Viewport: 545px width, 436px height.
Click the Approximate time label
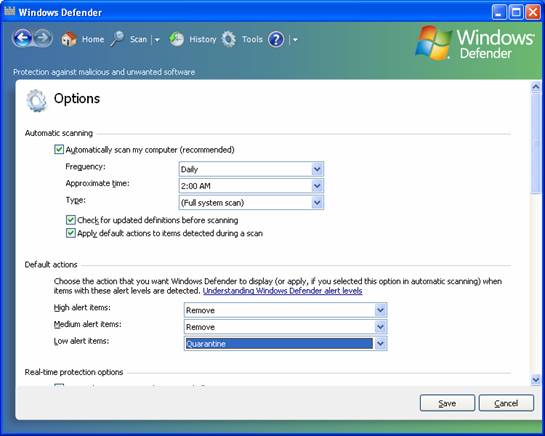click(97, 183)
